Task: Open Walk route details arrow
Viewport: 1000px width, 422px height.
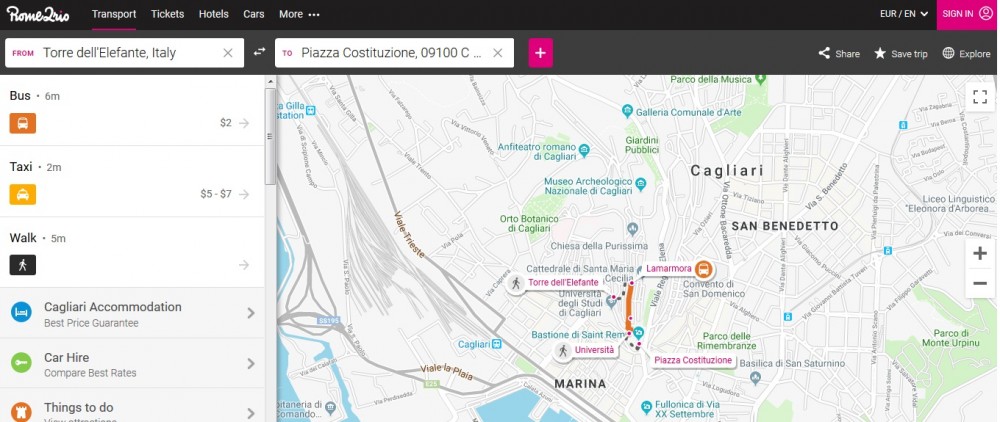Action: coord(244,265)
